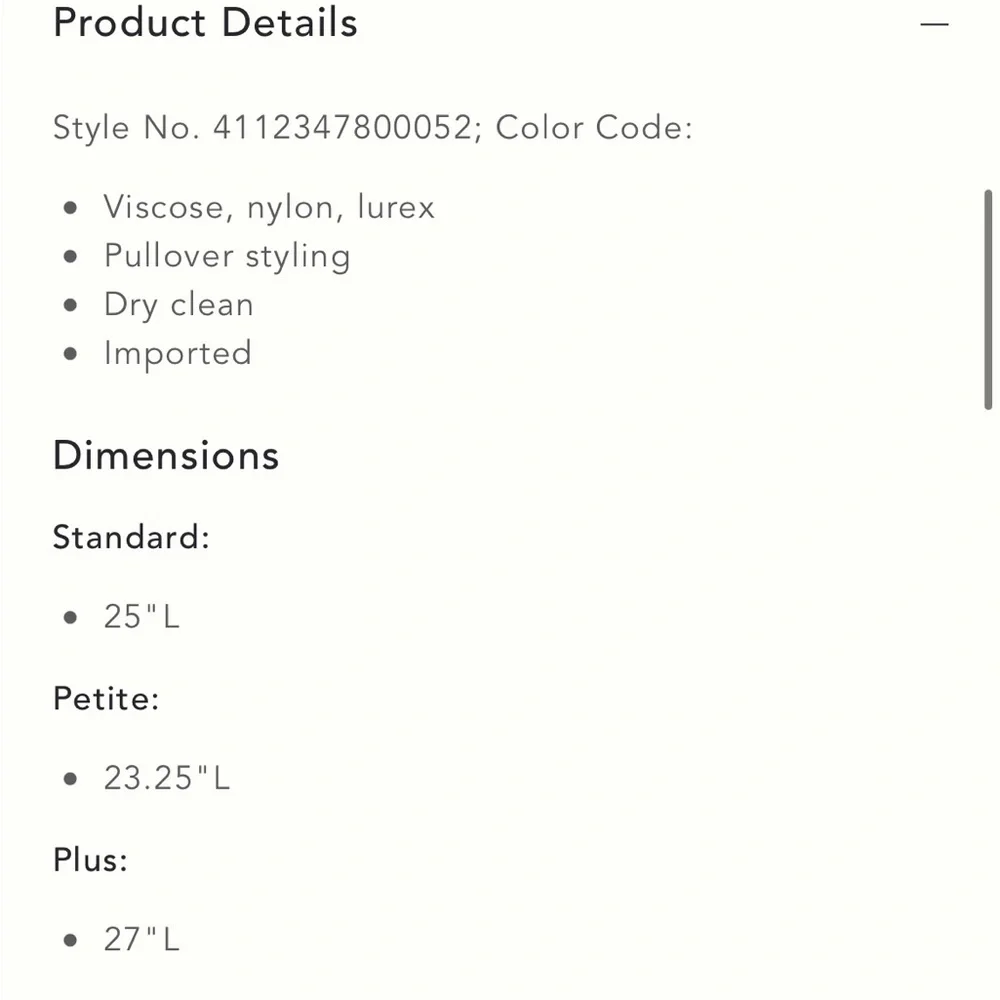Click the word lurex in materials
This screenshot has height=1000, width=1000.
pyautogui.click(x=396, y=207)
